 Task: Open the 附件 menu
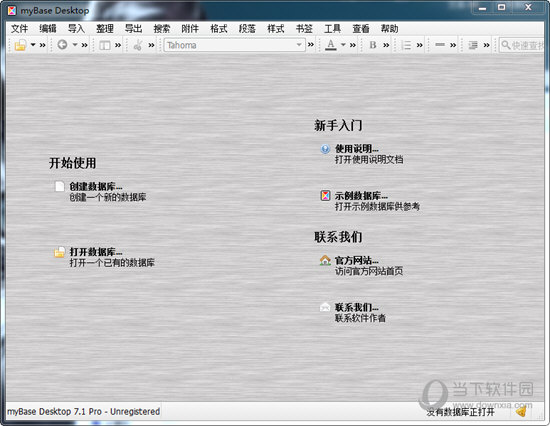(190, 28)
